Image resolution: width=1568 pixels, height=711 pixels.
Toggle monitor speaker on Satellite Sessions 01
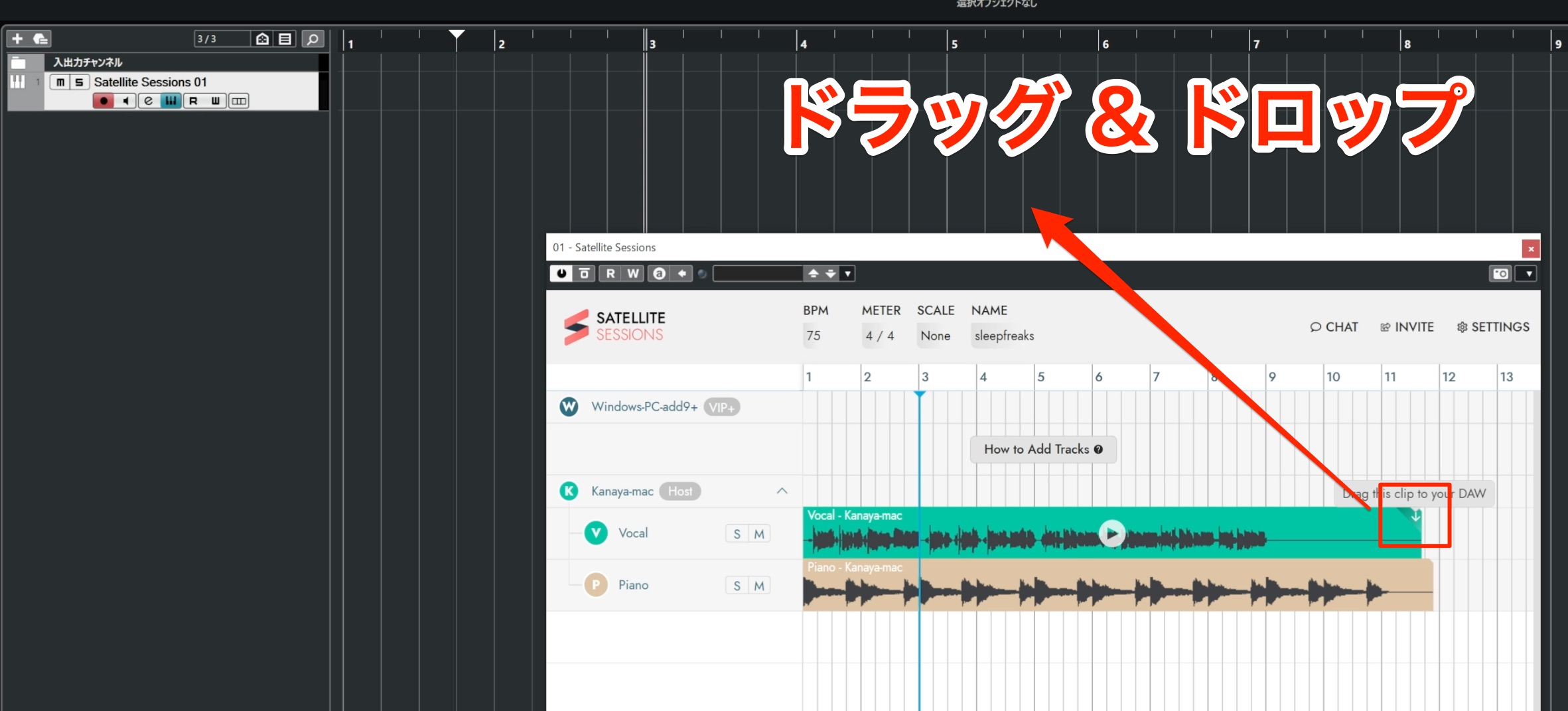tap(126, 101)
